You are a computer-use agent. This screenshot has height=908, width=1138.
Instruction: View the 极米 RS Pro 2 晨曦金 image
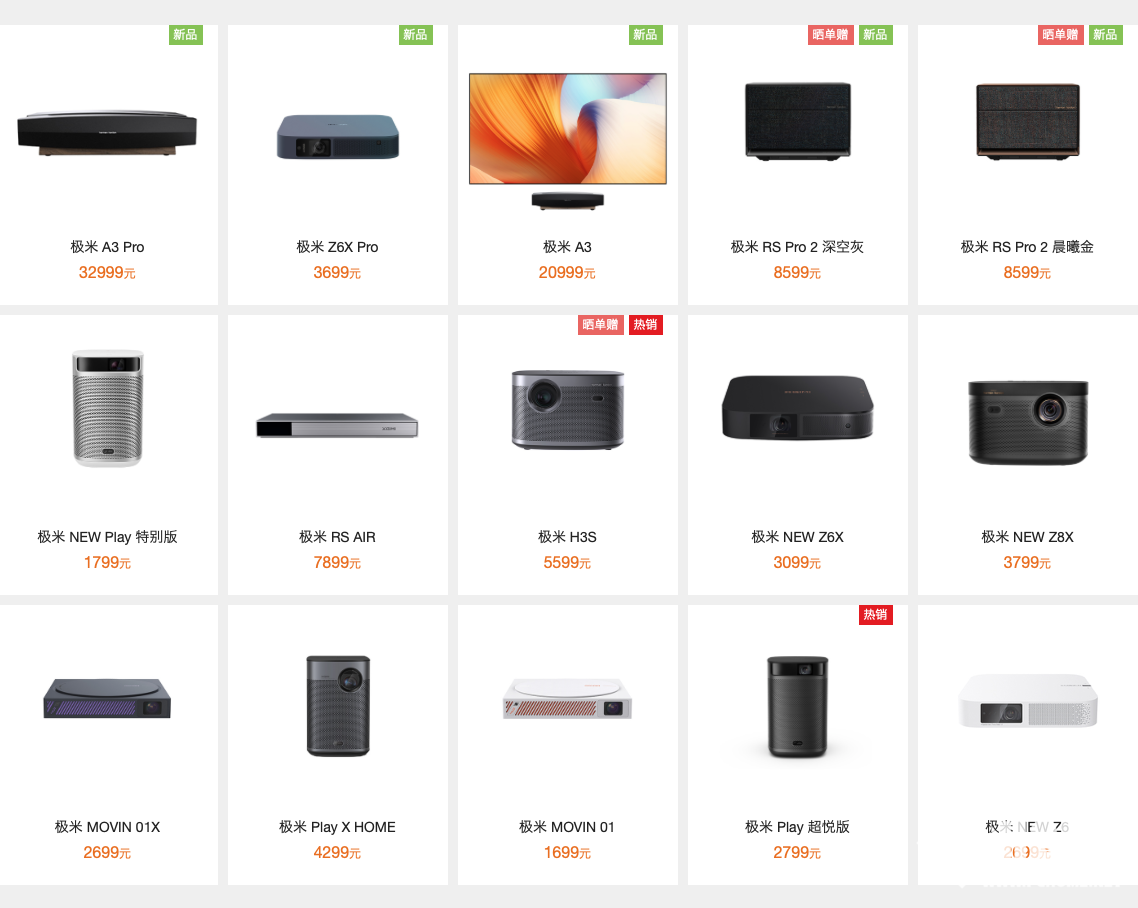coord(1028,121)
